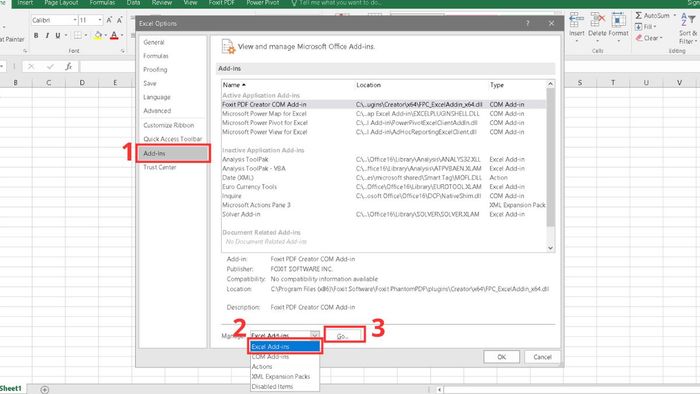Click the Borders icon in Font group

78,35
